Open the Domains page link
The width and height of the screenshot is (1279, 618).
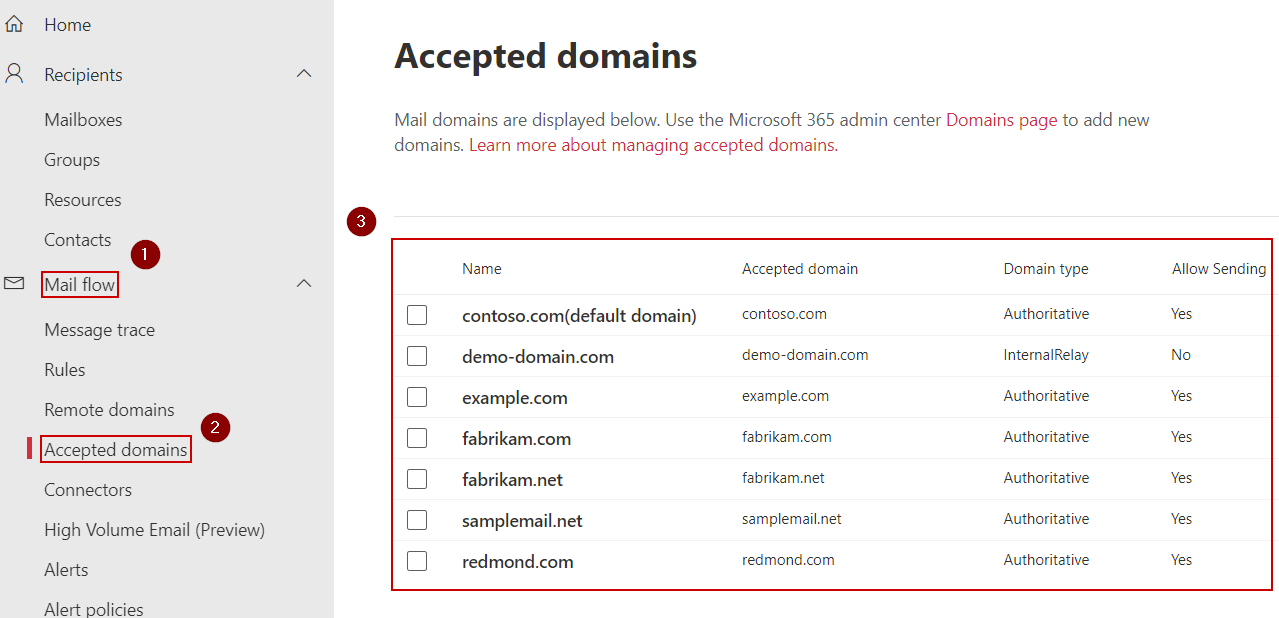coord(1000,119)
